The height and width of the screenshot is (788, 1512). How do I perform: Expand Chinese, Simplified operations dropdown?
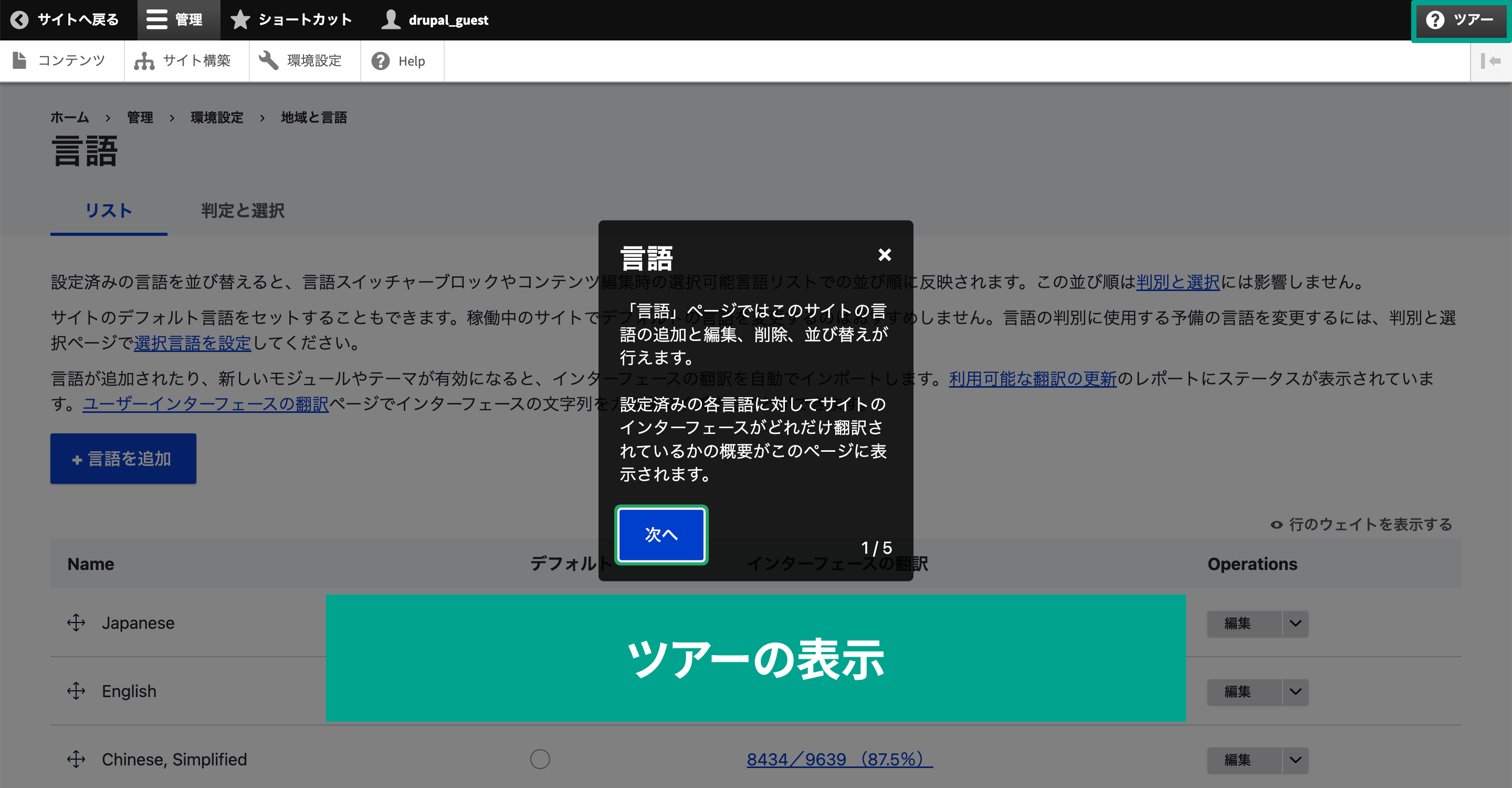coord(1295,759)
